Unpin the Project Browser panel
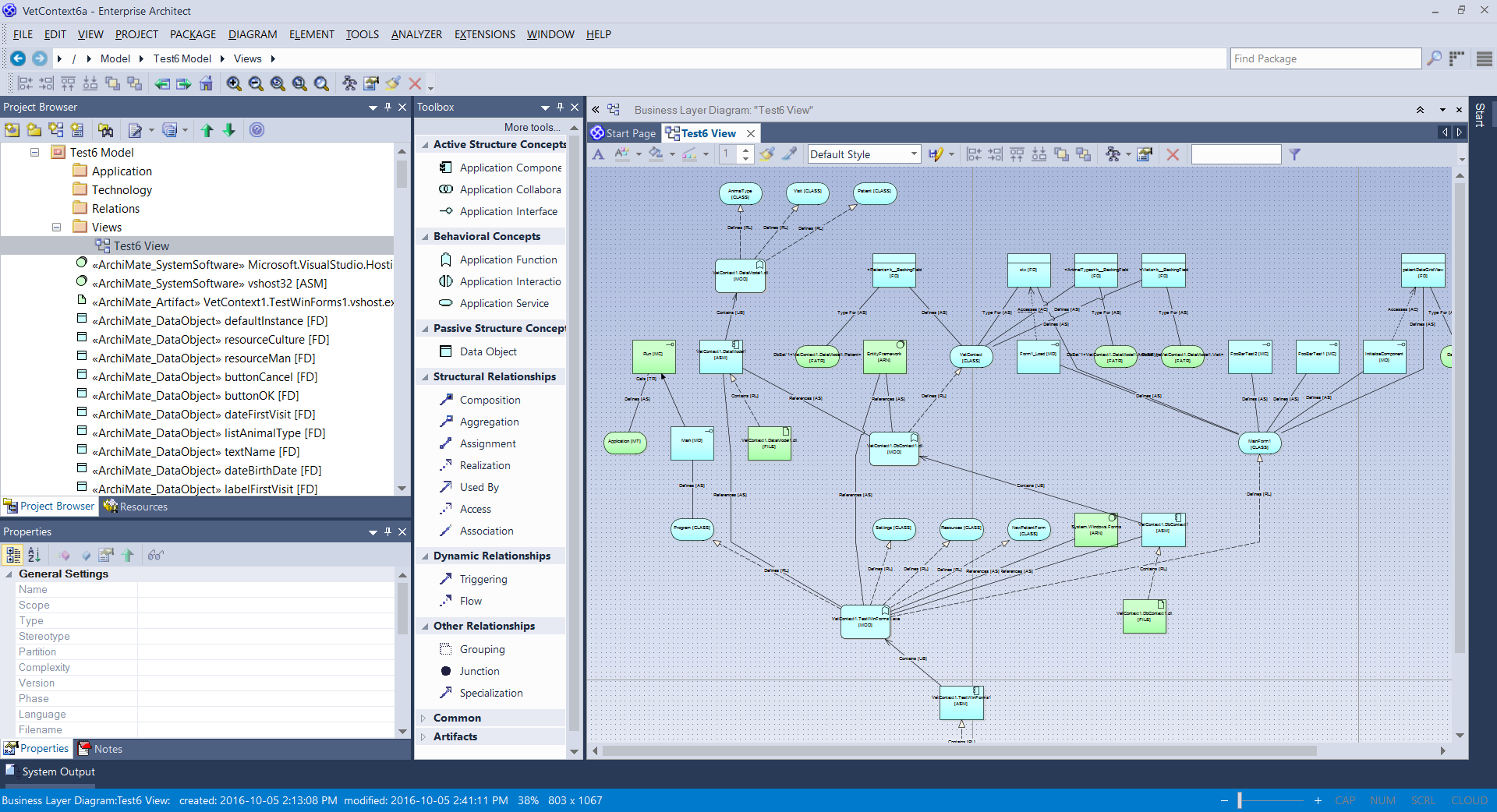The image size is (1497, 812). [388, 107]
